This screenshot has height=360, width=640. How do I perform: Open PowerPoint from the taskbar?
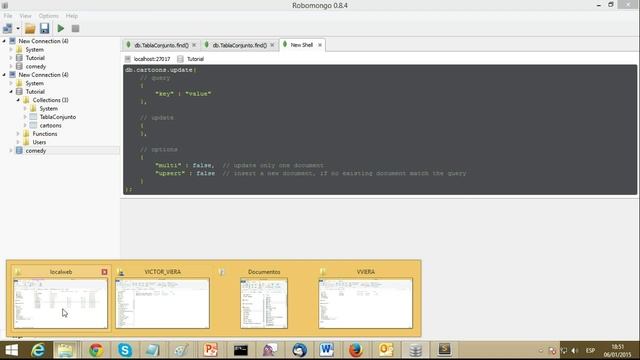click(x=211, y=350)
